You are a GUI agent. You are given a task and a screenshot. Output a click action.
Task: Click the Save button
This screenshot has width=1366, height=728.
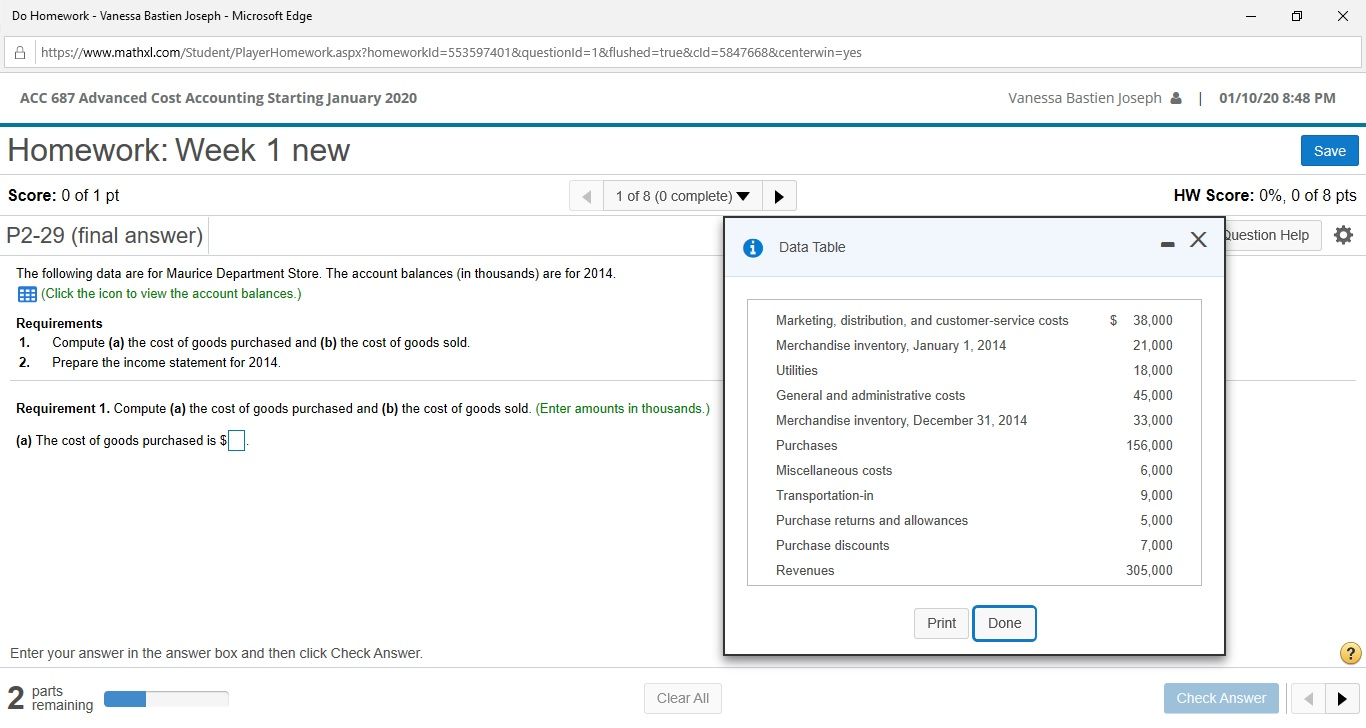click(1329, 150)
